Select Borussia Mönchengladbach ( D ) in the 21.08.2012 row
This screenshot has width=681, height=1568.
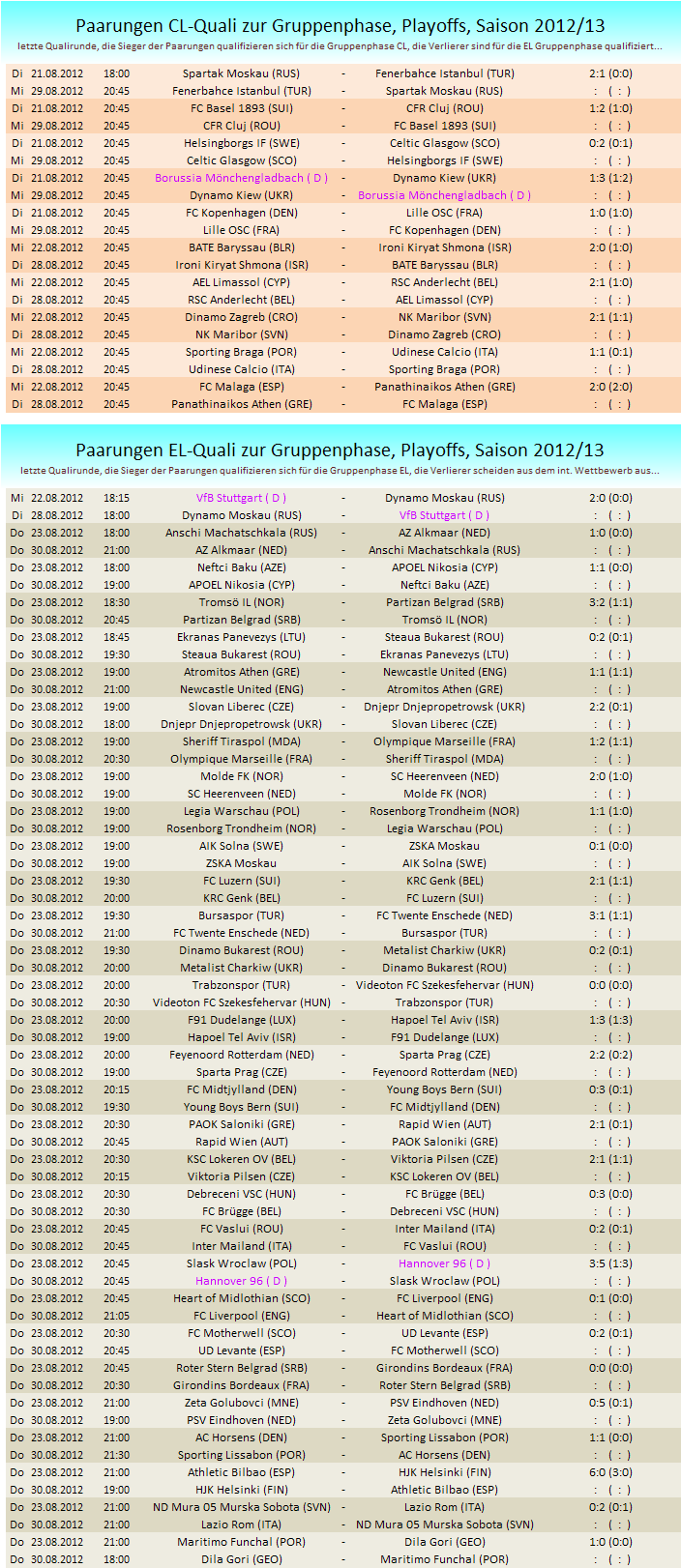(241, 178)
